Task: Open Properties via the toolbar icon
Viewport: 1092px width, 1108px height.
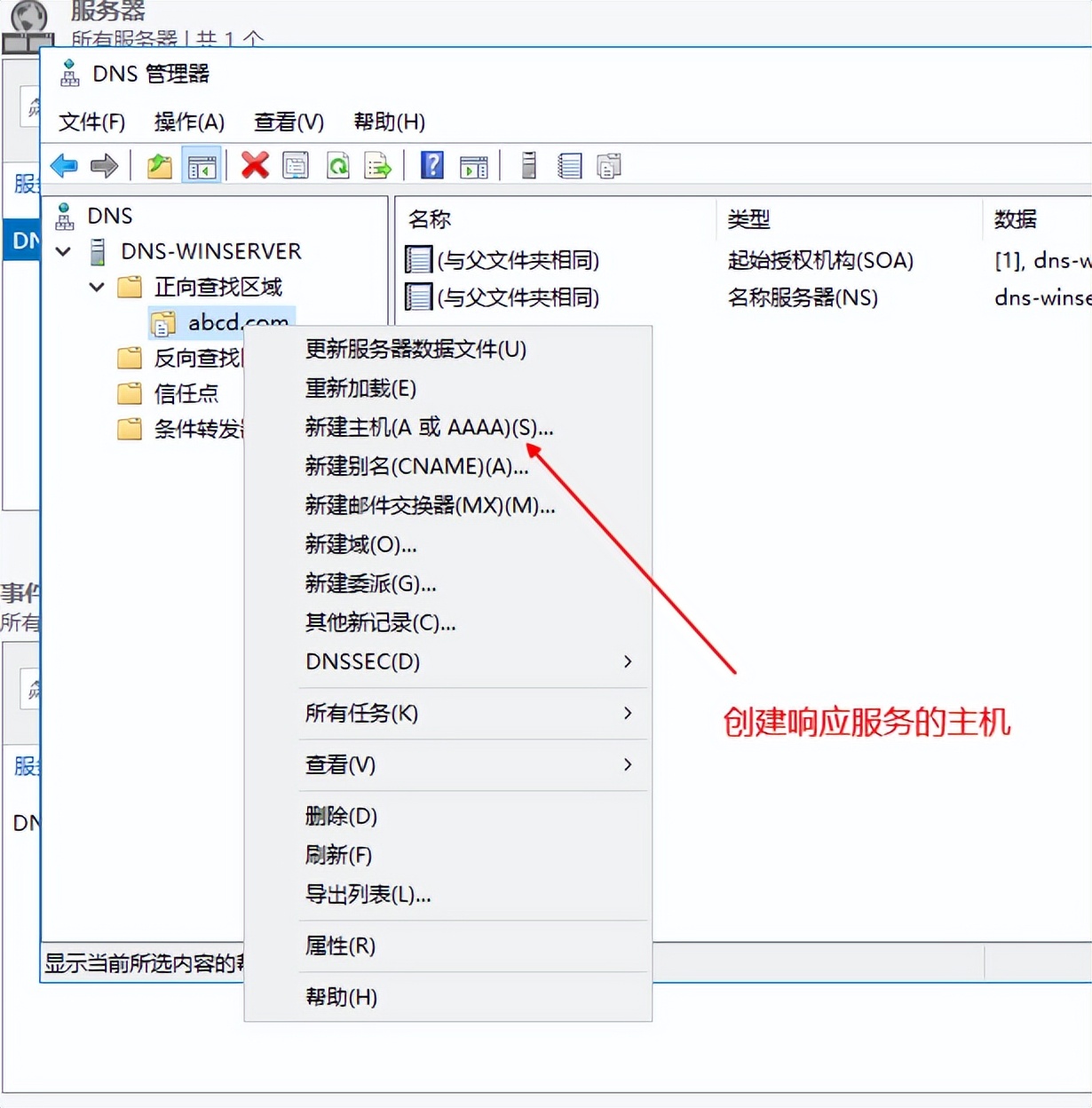Action: (296, 165)
